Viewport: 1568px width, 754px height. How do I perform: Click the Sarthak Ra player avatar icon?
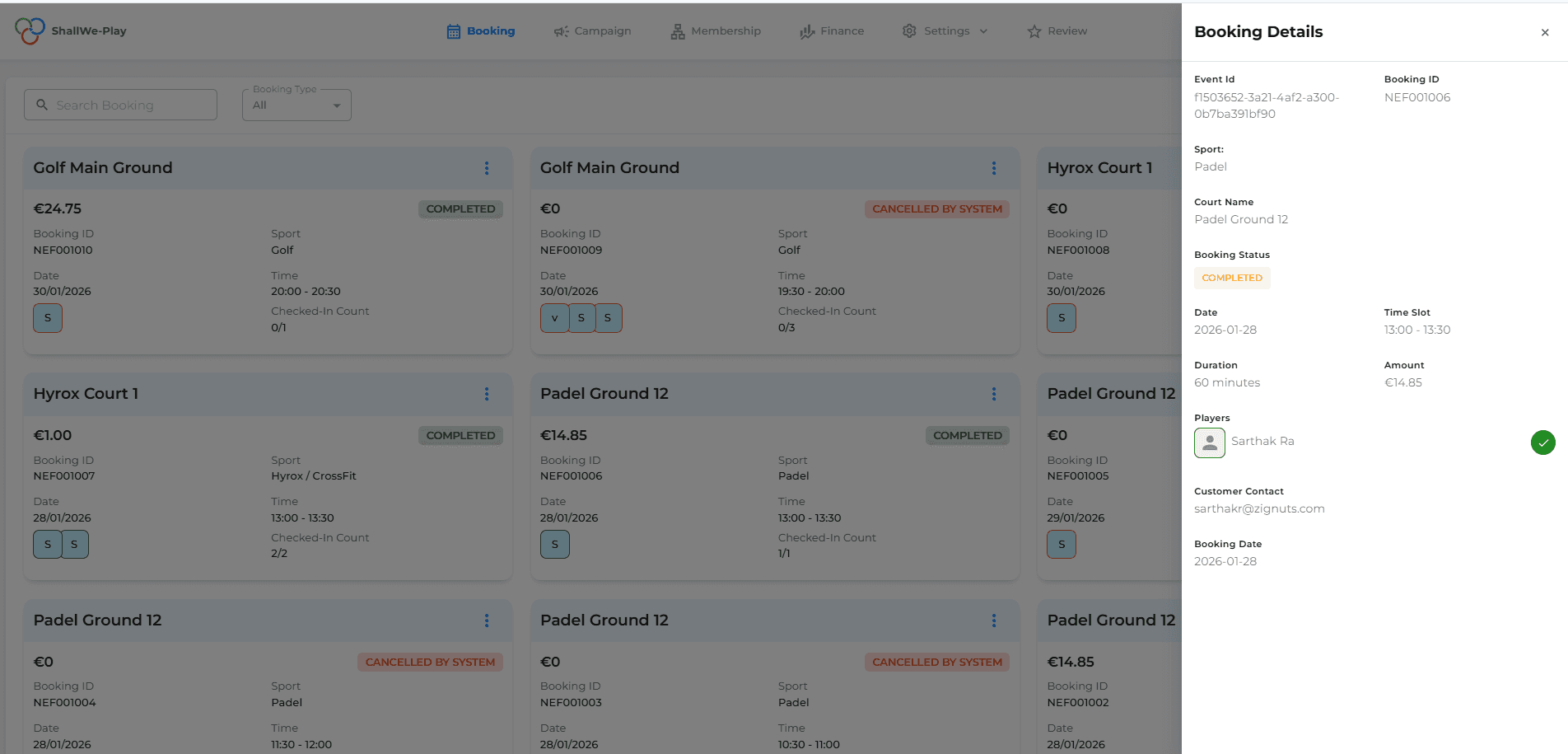pos(1210,443)
